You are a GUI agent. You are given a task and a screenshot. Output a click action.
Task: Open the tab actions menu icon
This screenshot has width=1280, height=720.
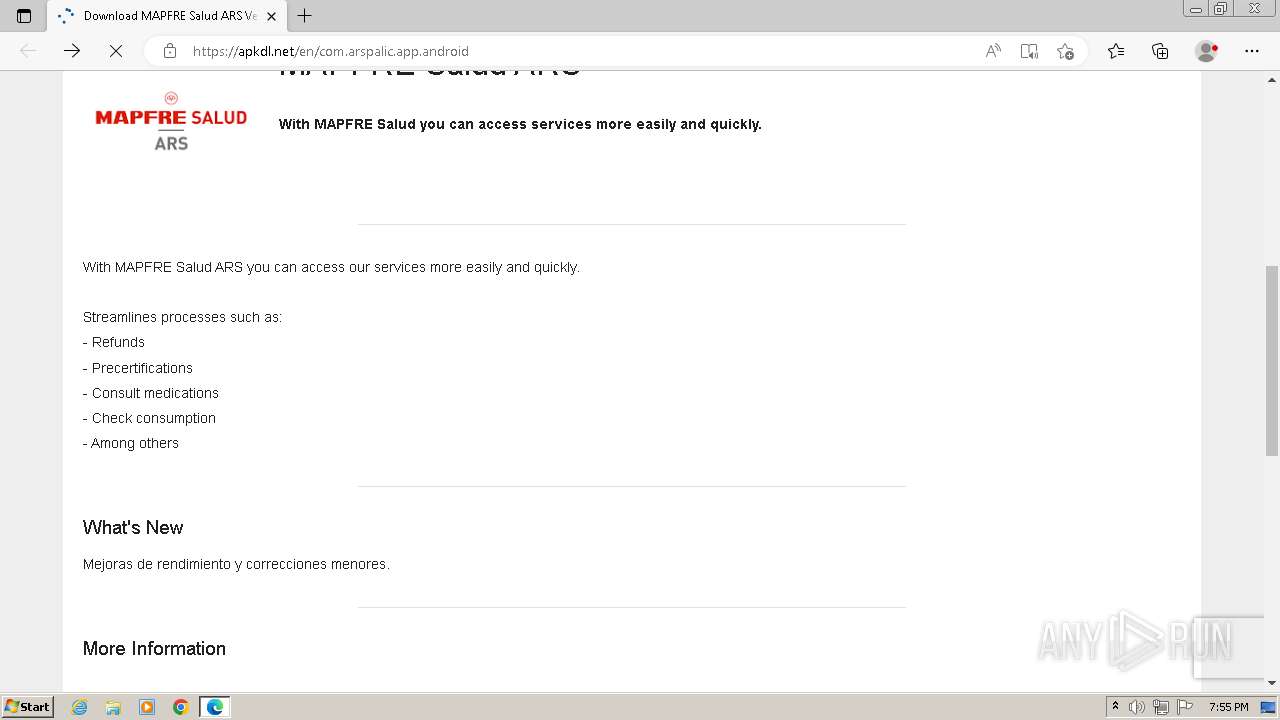pos(24,16)
